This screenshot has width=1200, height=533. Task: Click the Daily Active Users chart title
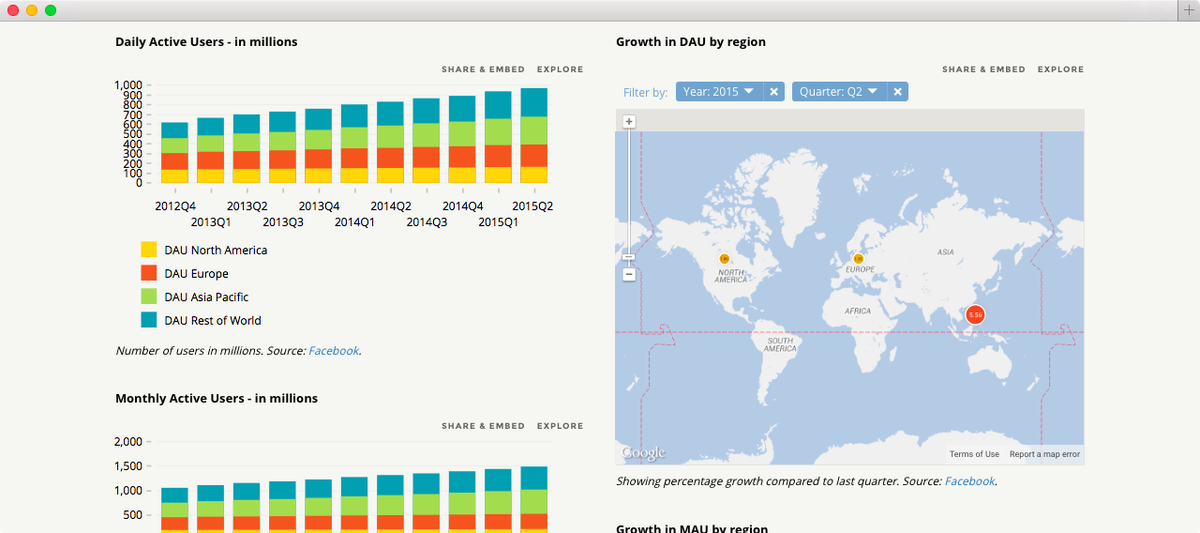[x=206, y=42]
